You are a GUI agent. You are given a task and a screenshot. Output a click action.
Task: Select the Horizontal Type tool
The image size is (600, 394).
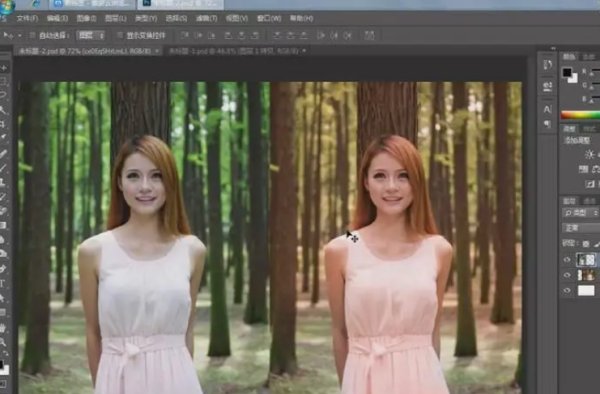(4, 283)
